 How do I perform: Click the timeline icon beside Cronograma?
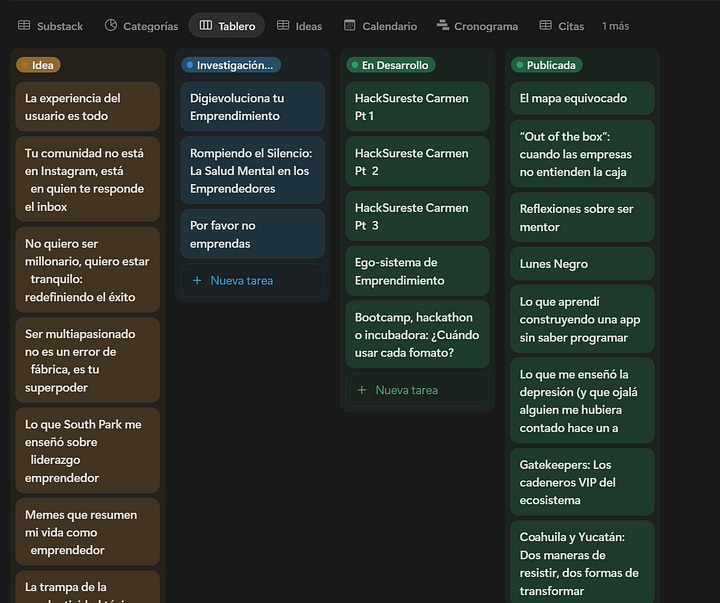443,25
